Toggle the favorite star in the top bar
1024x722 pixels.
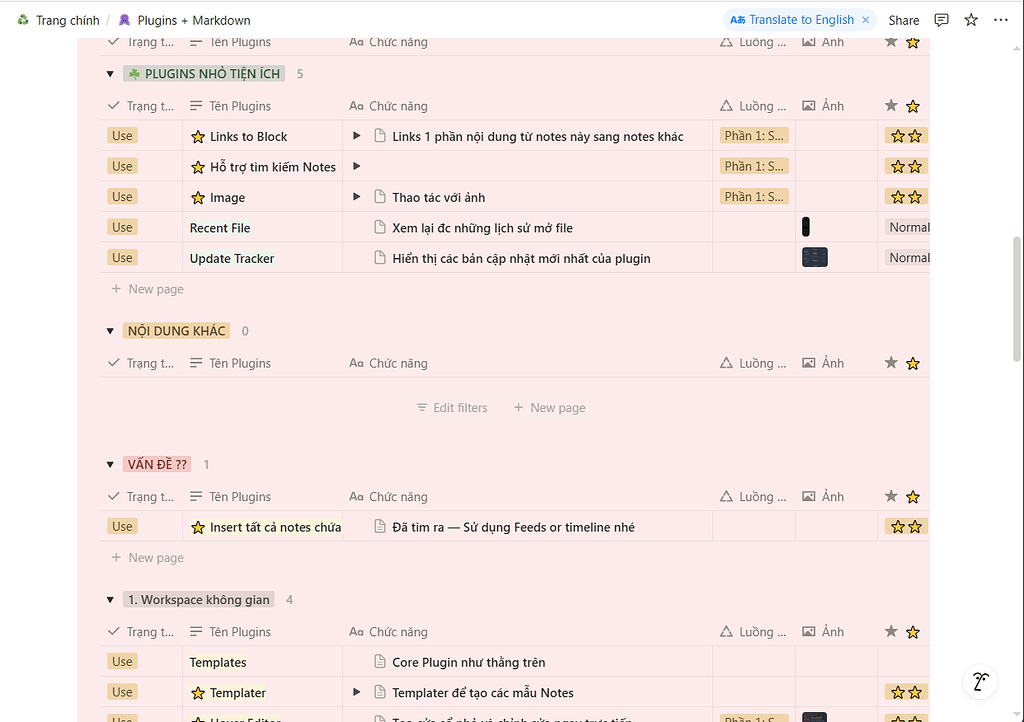[x=971, y=19]
